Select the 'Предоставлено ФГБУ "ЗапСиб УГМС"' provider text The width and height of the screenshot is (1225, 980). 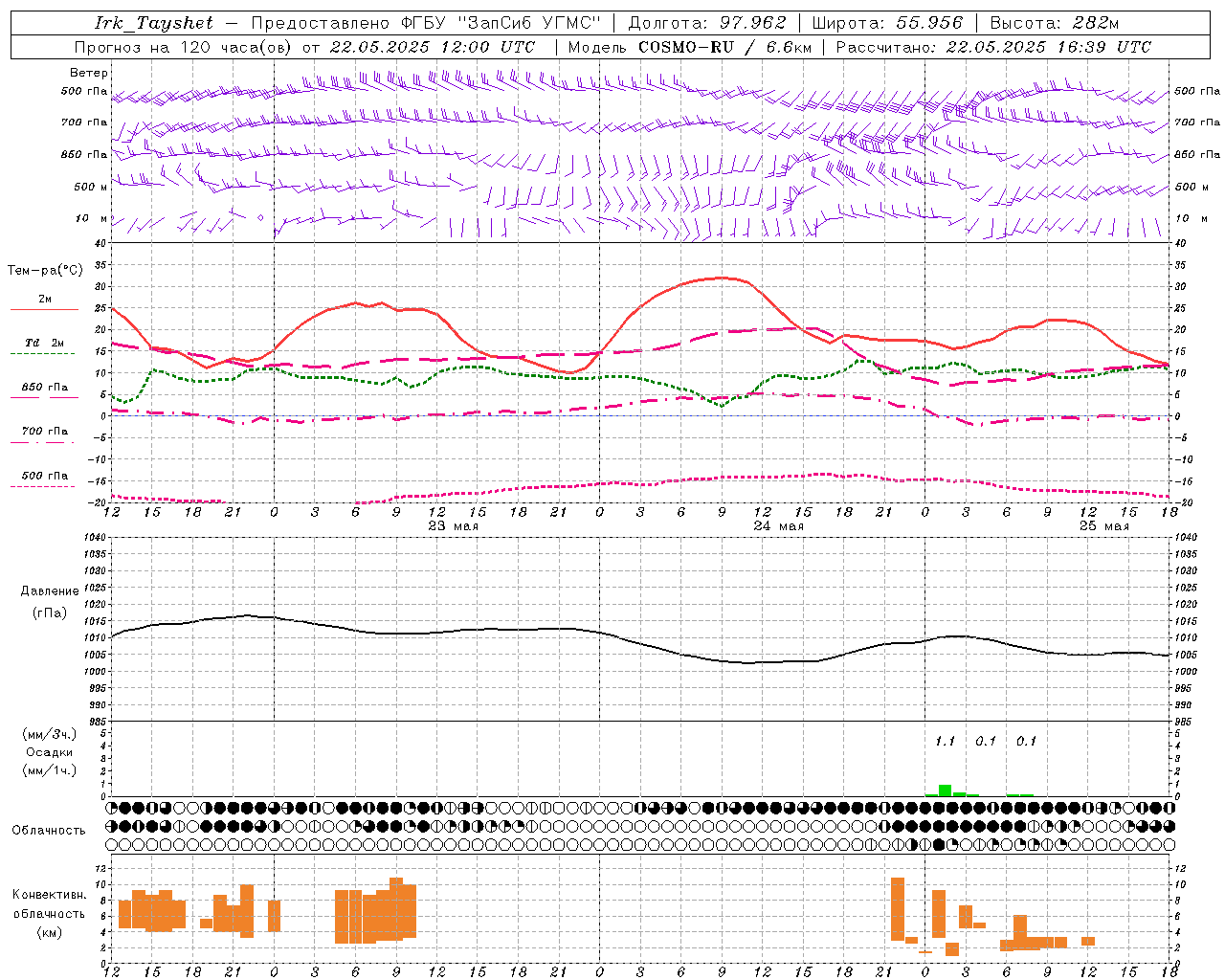click(426, 23)
